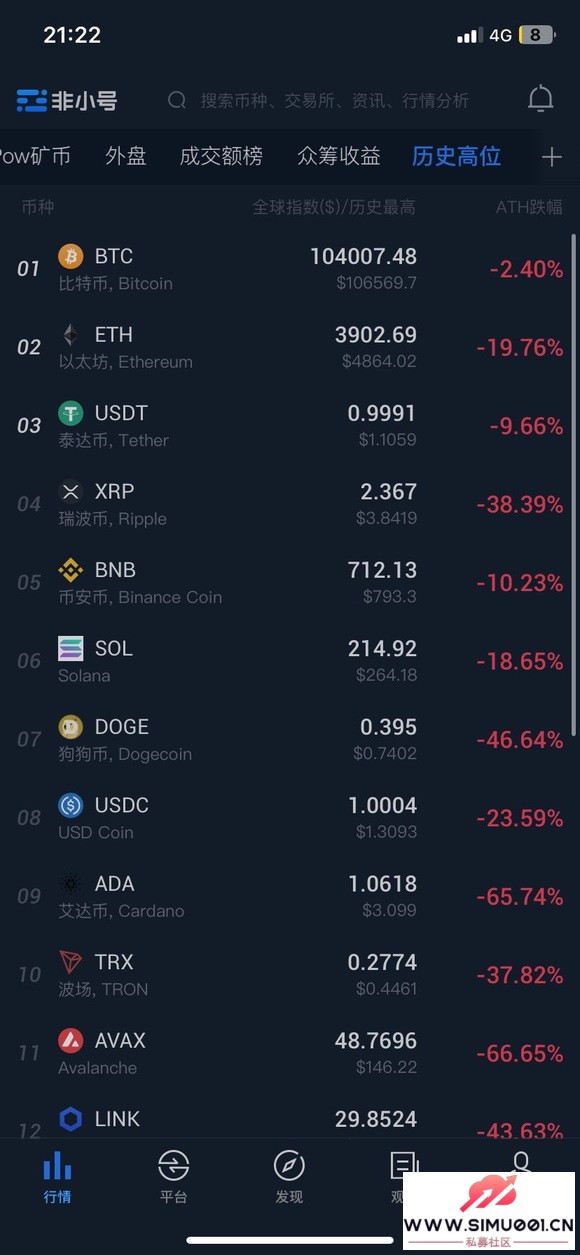Add a tab with plus icon

point(551,157)
